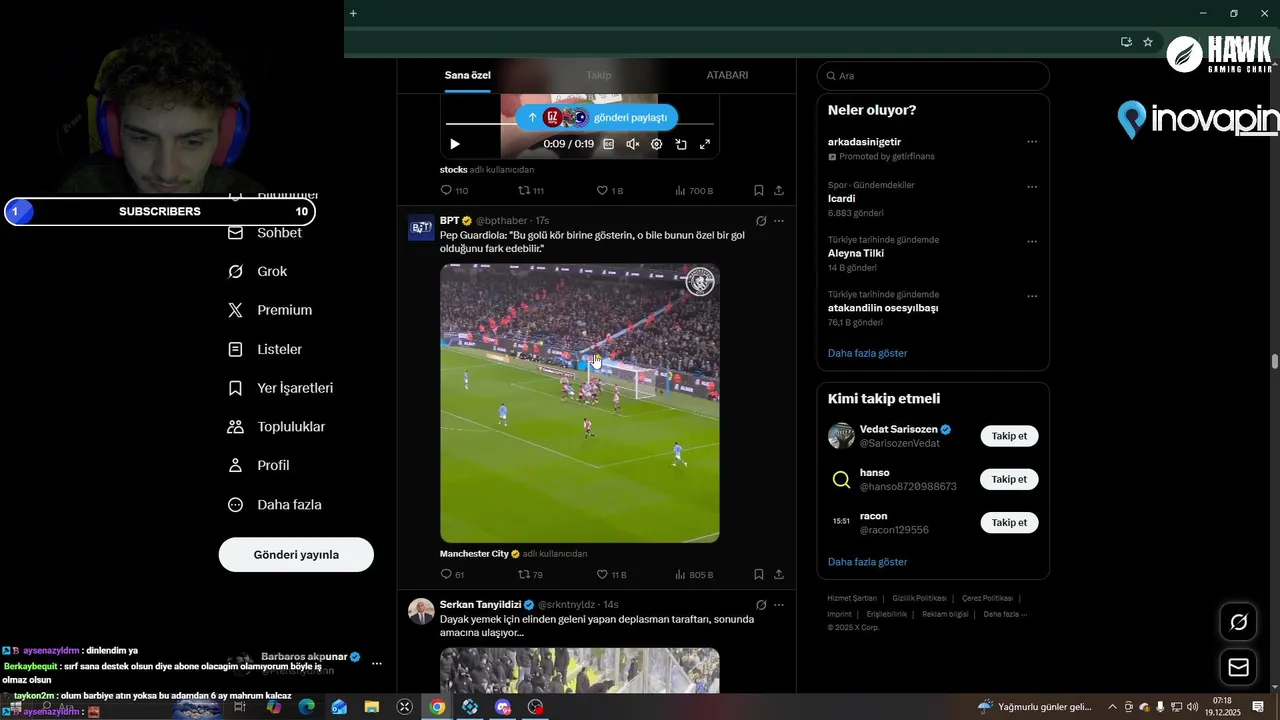Image resolution: width=1280 pixels, height=720 pixels.
Task: Unmute the stocks video
Action: (x=632, y=144)
